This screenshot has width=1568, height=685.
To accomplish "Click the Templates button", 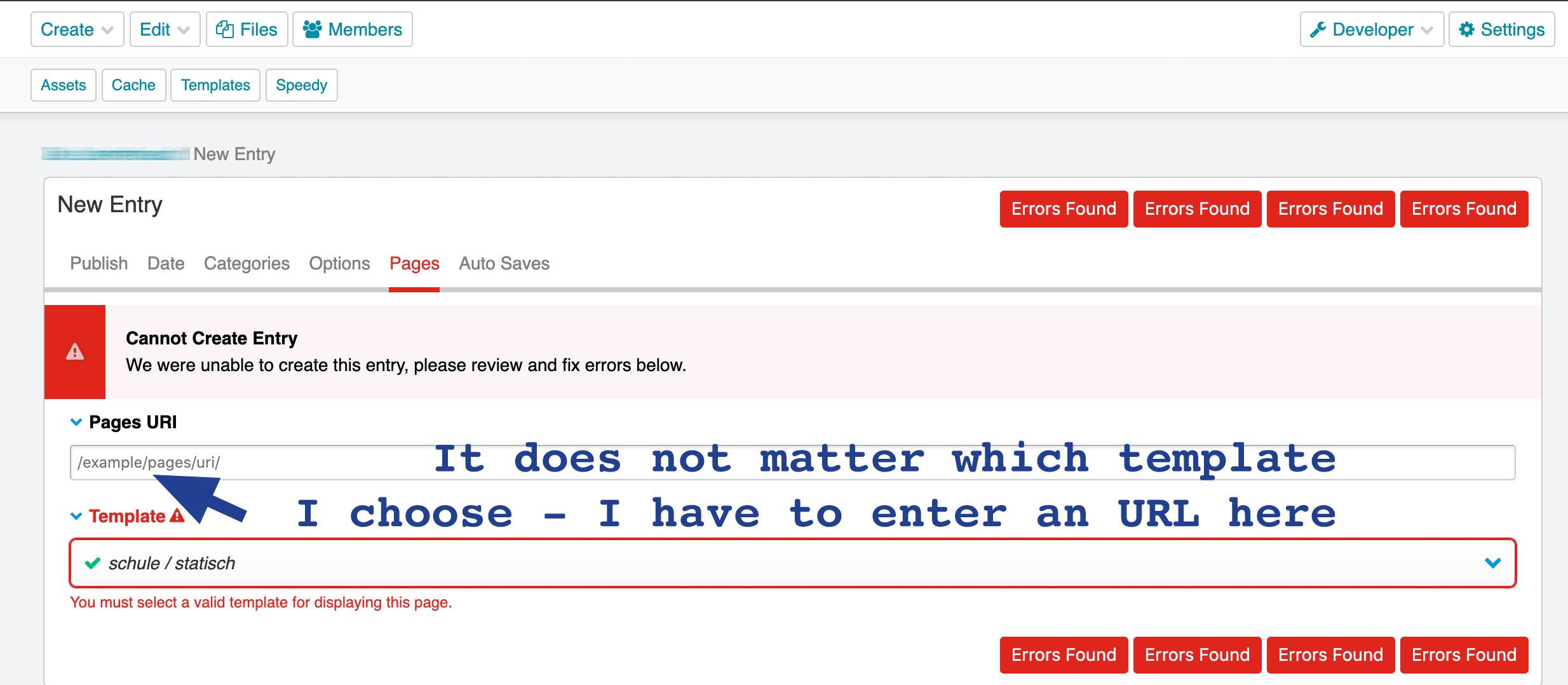I will pos(215,85).
